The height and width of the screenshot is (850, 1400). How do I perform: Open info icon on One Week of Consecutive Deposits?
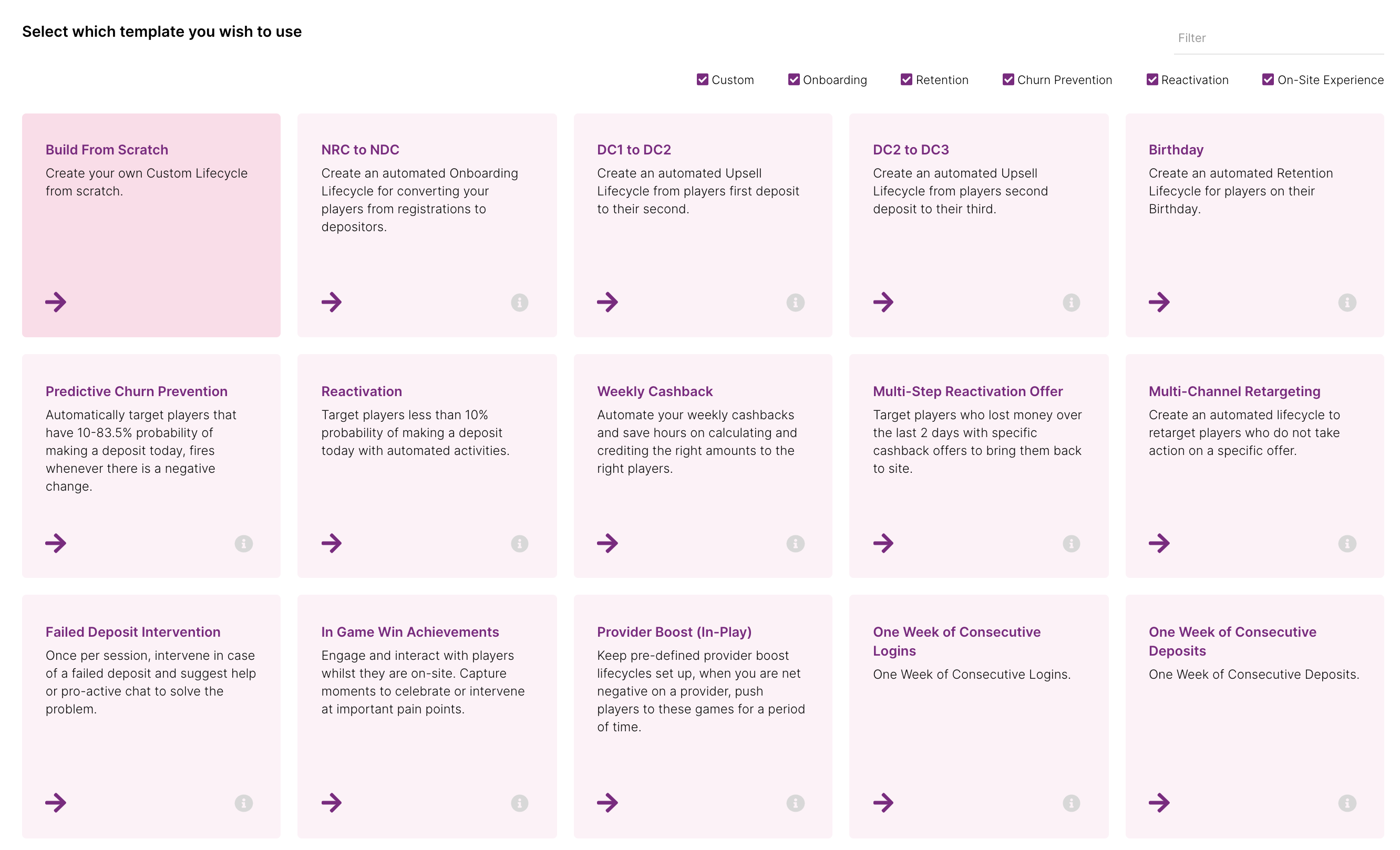(x=1346, y=803)
